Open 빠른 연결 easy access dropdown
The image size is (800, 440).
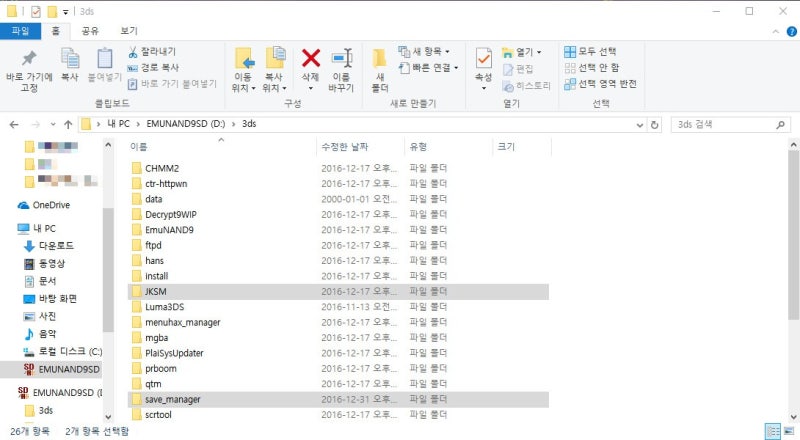429,67
